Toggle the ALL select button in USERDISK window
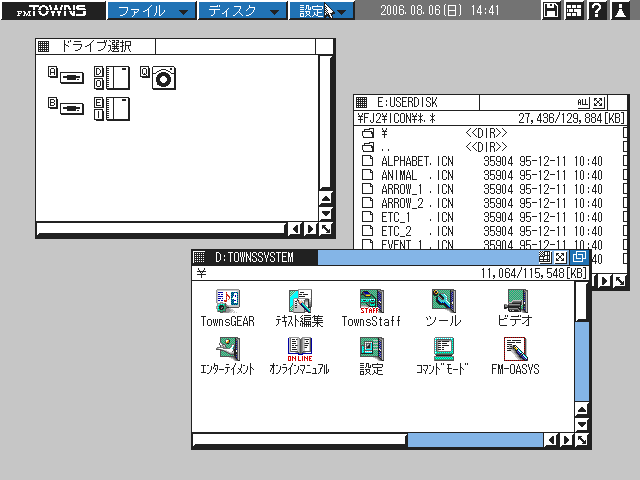 coord(582,103)
